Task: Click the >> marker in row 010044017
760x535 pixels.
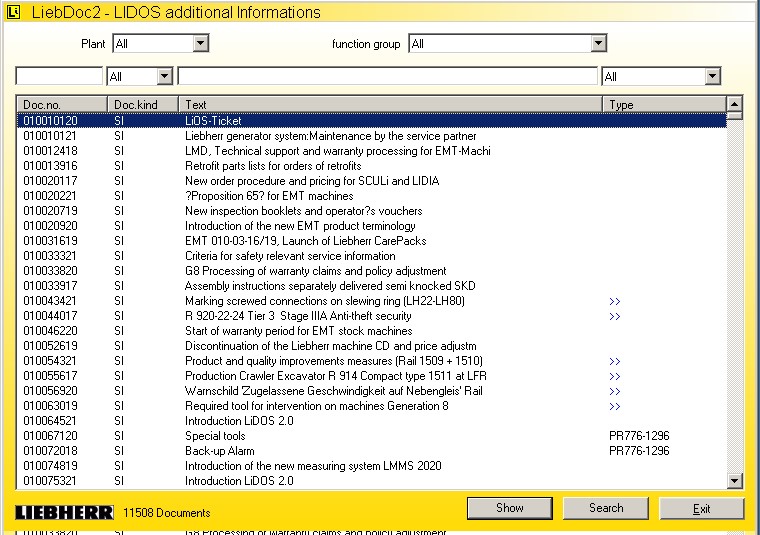Action: (x=615, y=316)
